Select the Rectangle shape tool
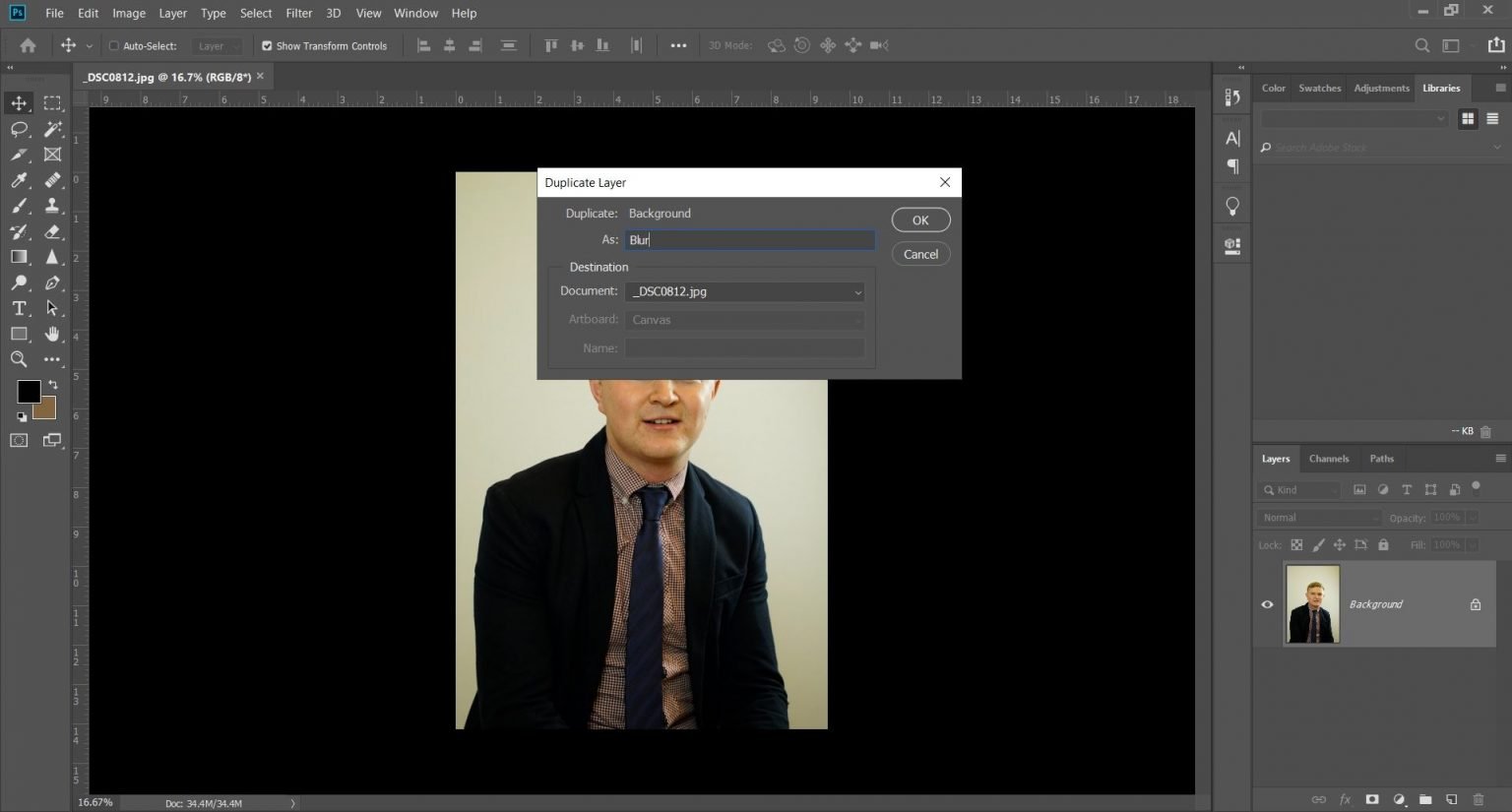 click(x=19, y=334)
